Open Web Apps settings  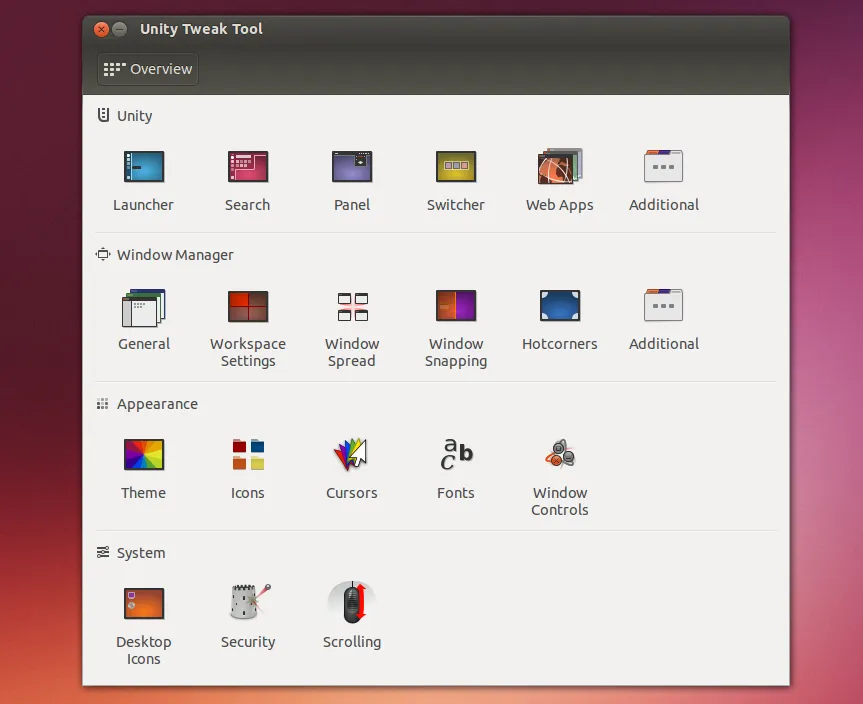pyautogui.click(x=559, y=167)
